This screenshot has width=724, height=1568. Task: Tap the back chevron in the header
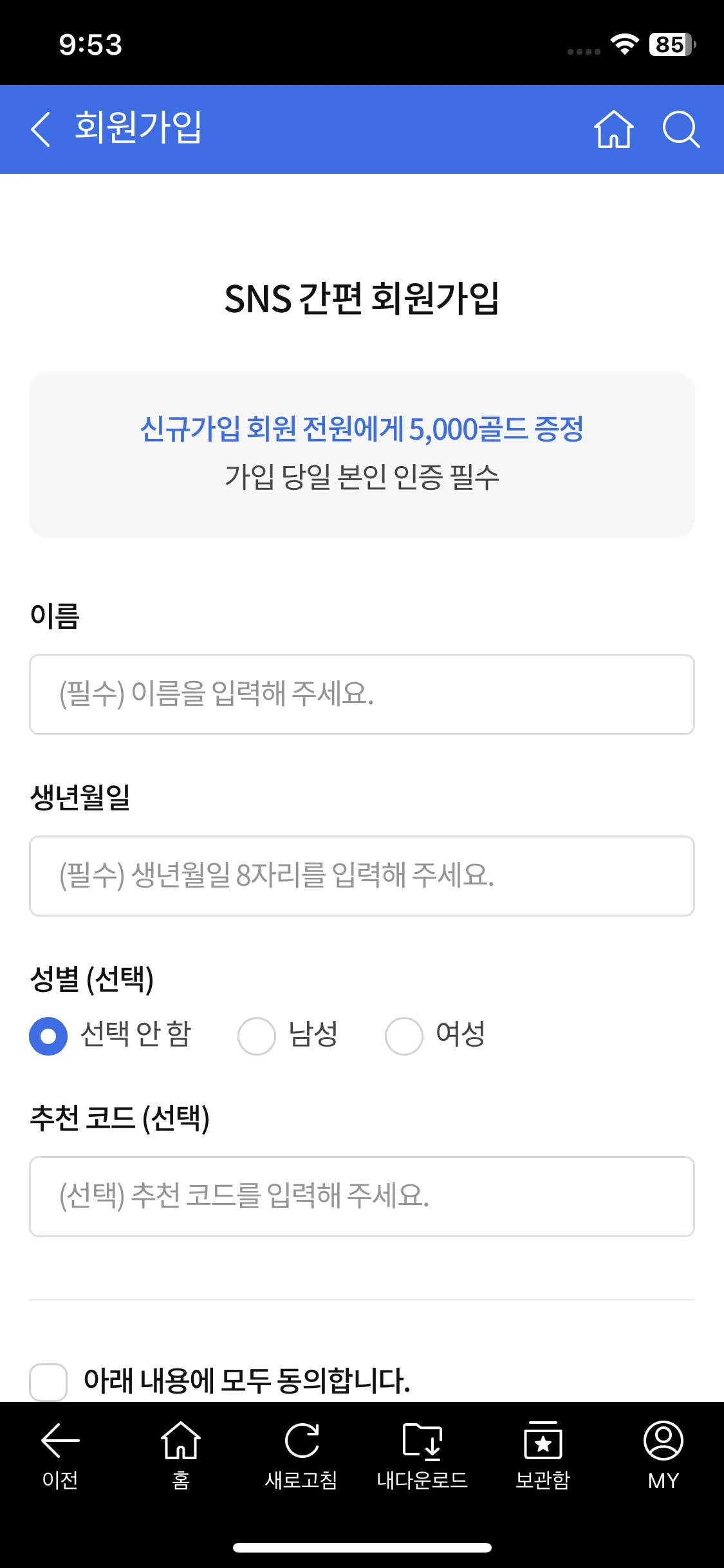[41, 129]
